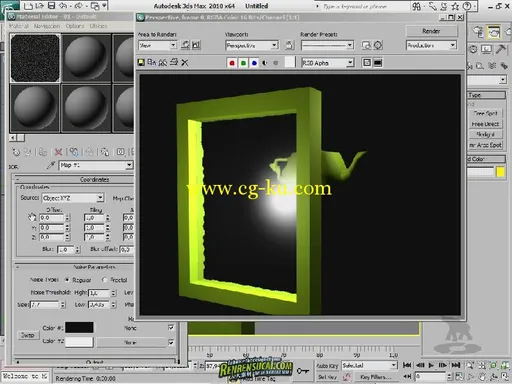Open the Selected key mode dropdown

370,366
